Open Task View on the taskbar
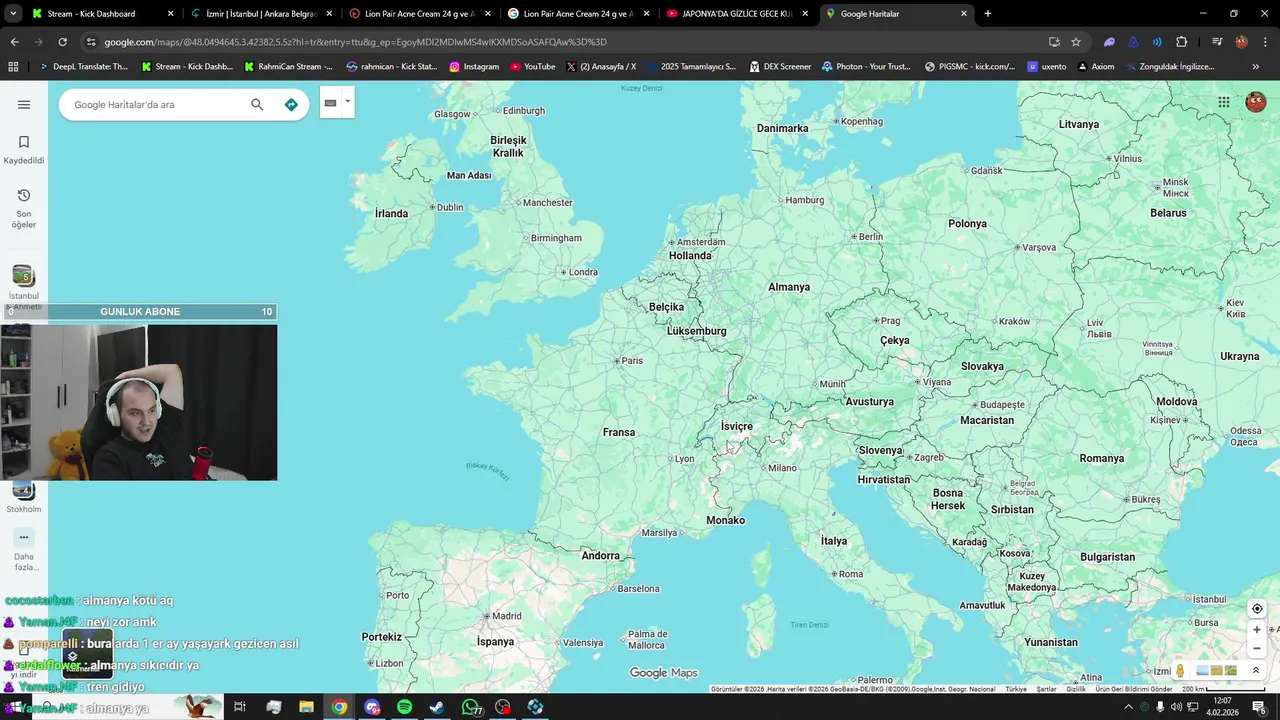Viewport: 1280px width, 720px height. pyautogui.click(x=240, y=707)
